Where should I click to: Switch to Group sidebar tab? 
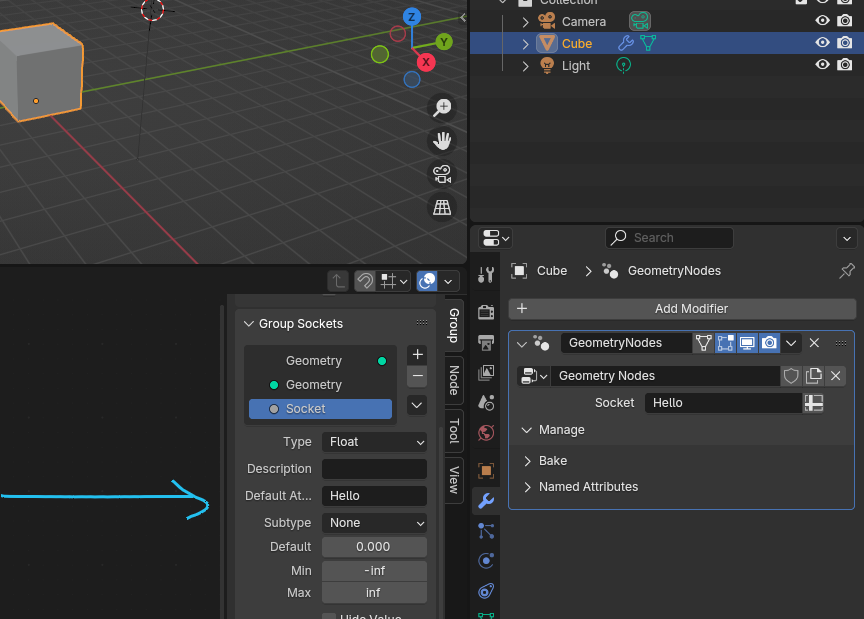click(453, 325)
